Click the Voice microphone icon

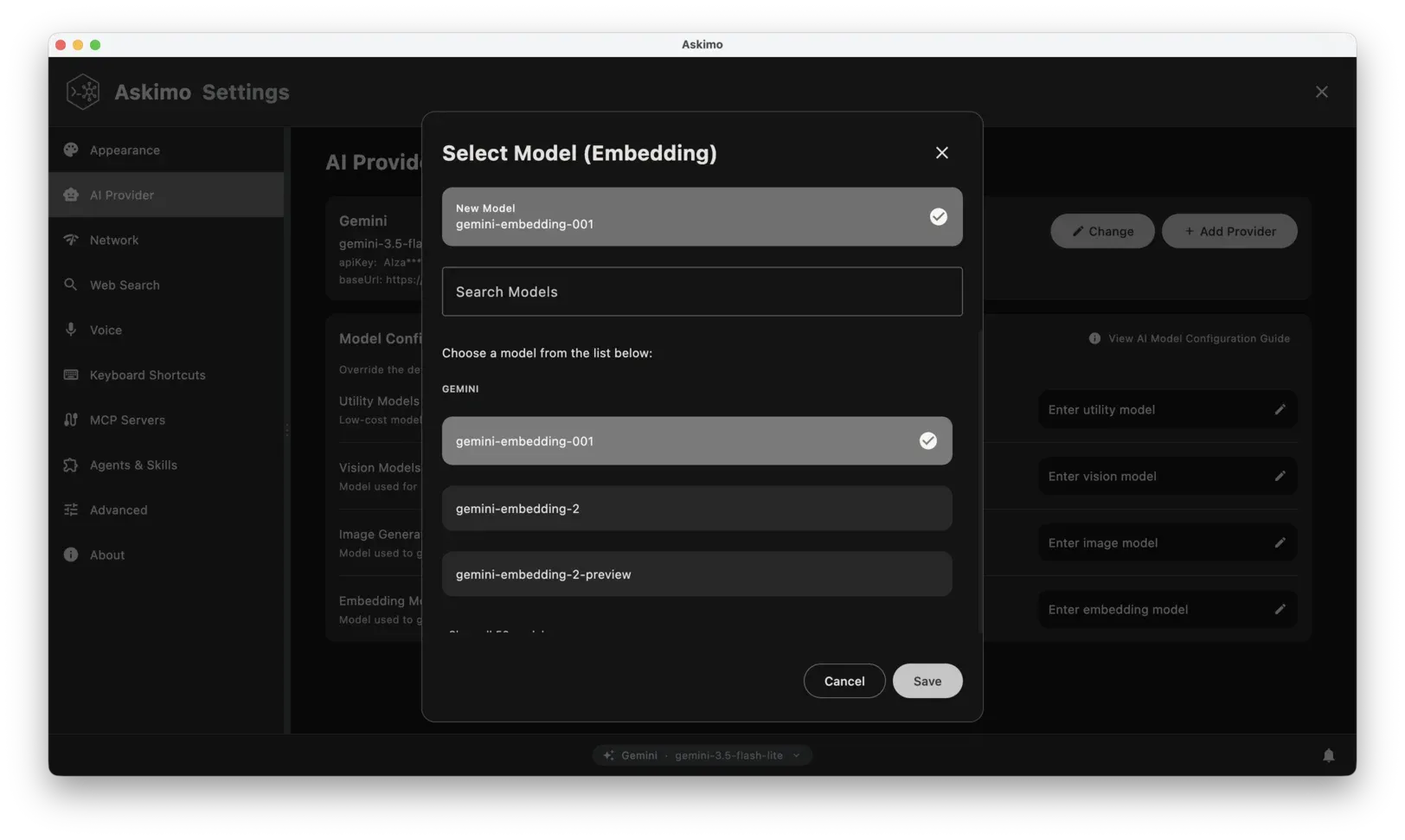pyautogui.click(x=71, y=330)
